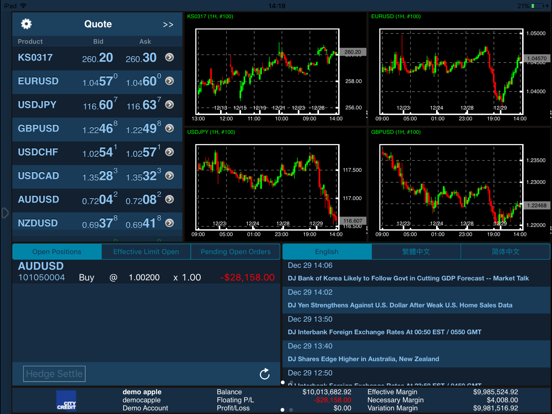Viewport: 552px width, 414px height.
Task: Click the Effective Margin value $9,985,524.92
Action: coord(496,392)
